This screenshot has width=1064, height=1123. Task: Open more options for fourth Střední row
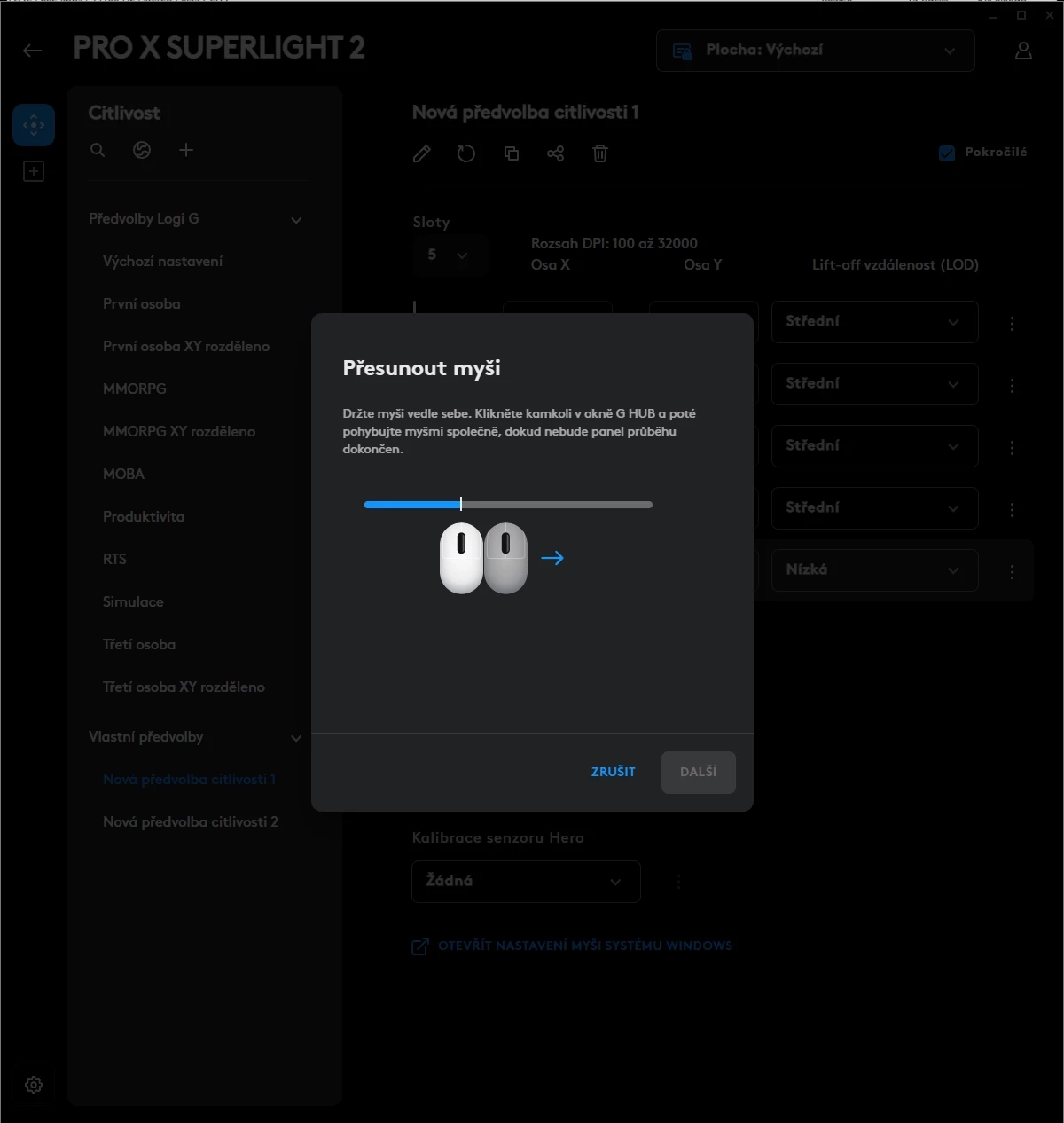(x=1012, y=510)
